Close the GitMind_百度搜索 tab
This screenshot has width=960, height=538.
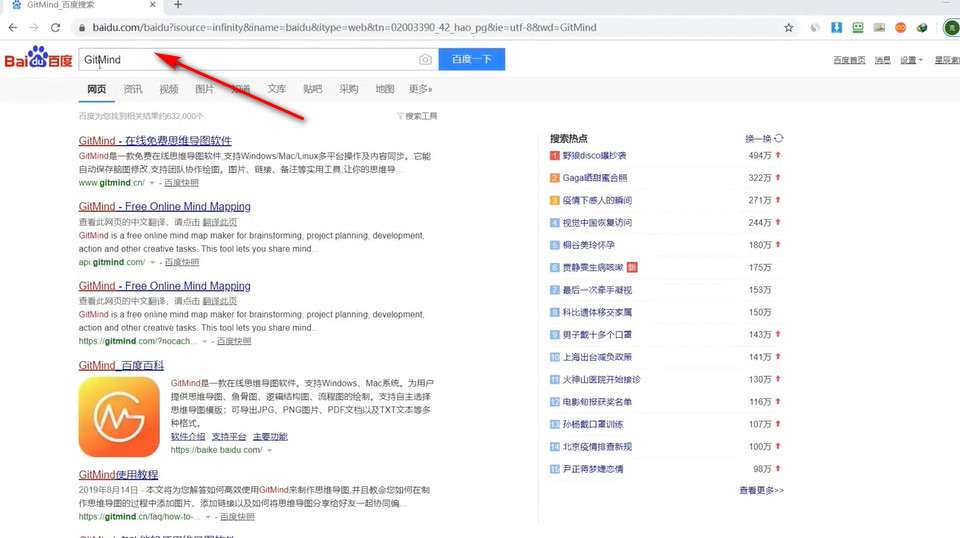click(152, 5)
